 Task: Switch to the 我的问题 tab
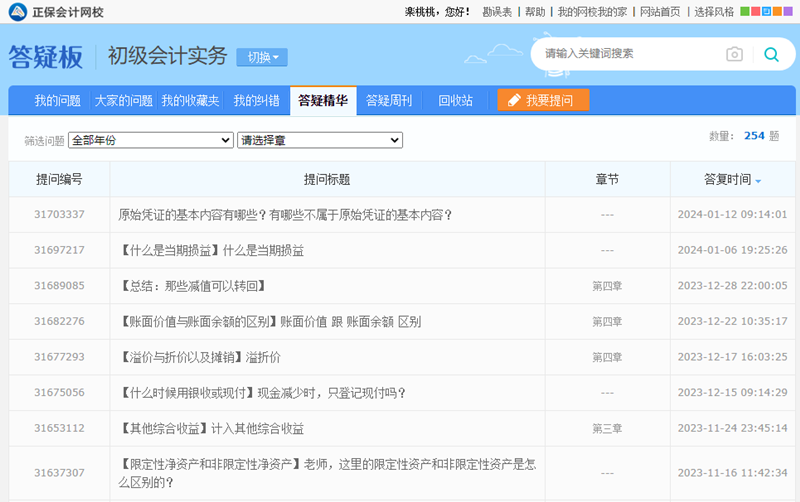tap(57, 100)
